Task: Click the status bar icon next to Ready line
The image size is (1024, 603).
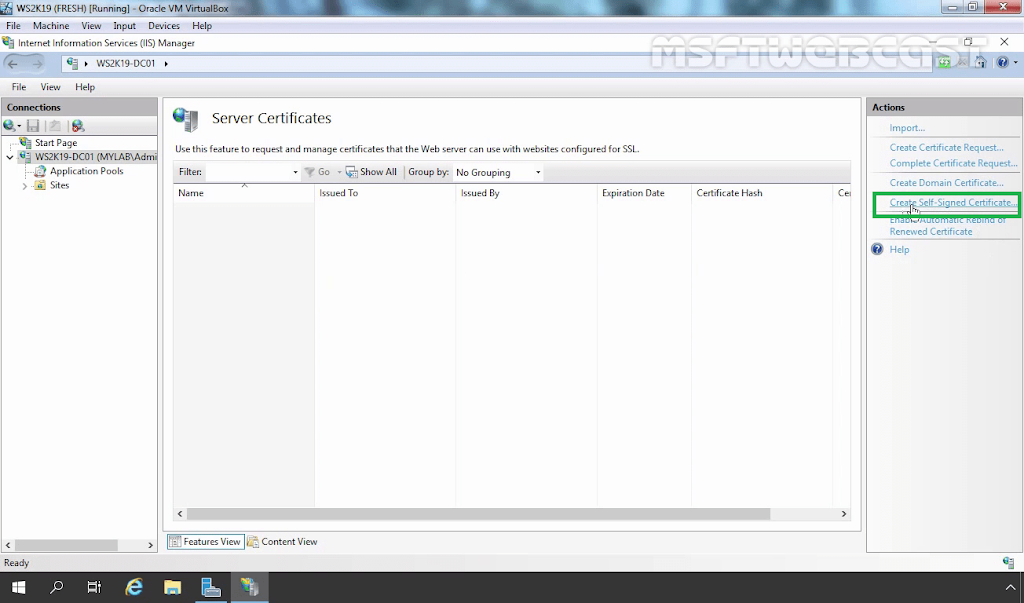Action: click(1009, 562)
